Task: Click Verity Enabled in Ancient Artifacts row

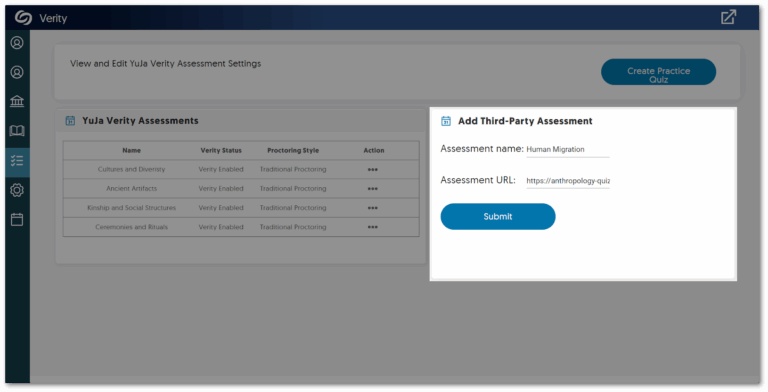Action: [x=221, y=188]
